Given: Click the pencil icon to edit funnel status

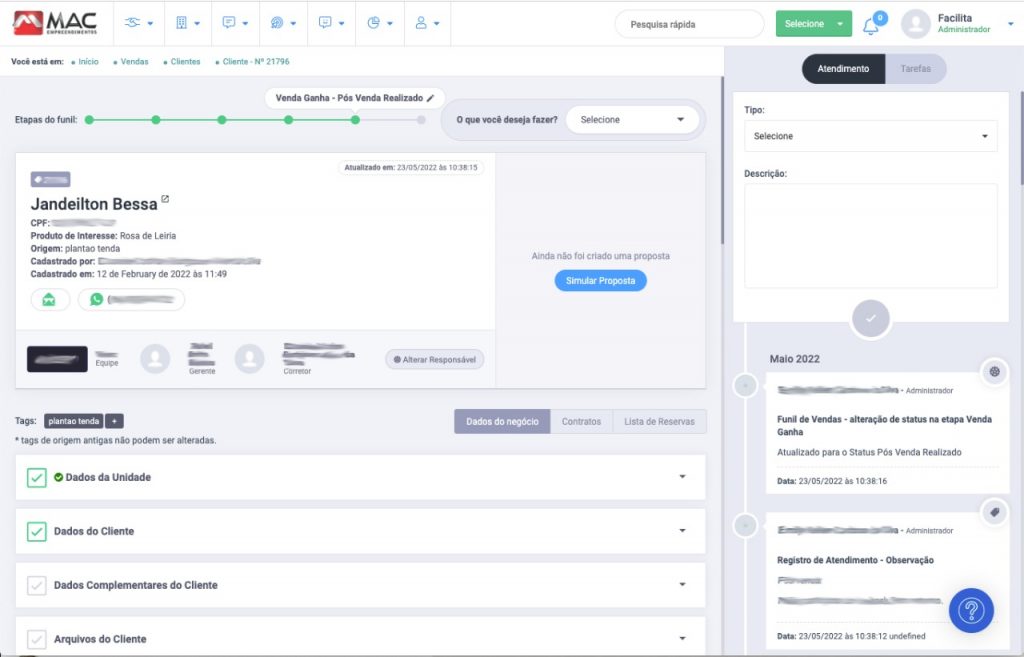Looking at the screenshot, I should coord(431,98).
